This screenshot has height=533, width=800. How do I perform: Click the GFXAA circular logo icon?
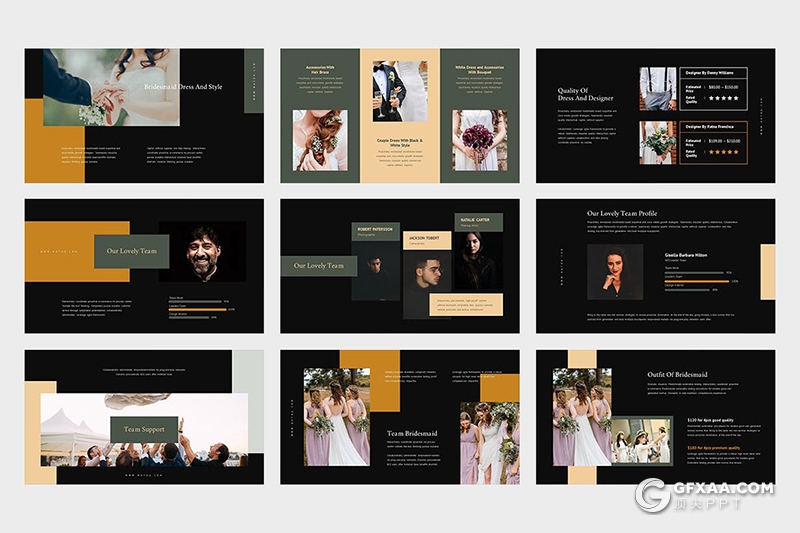[x=654, y=495]
